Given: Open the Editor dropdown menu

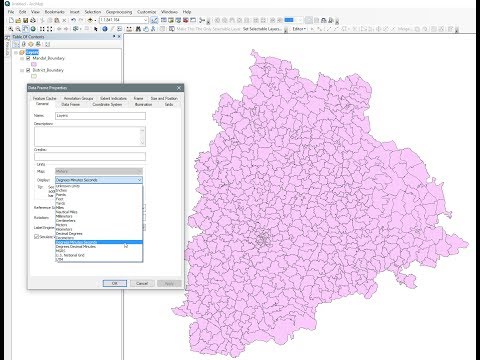Looking at the screenshot, I should [x=299, y=29].
